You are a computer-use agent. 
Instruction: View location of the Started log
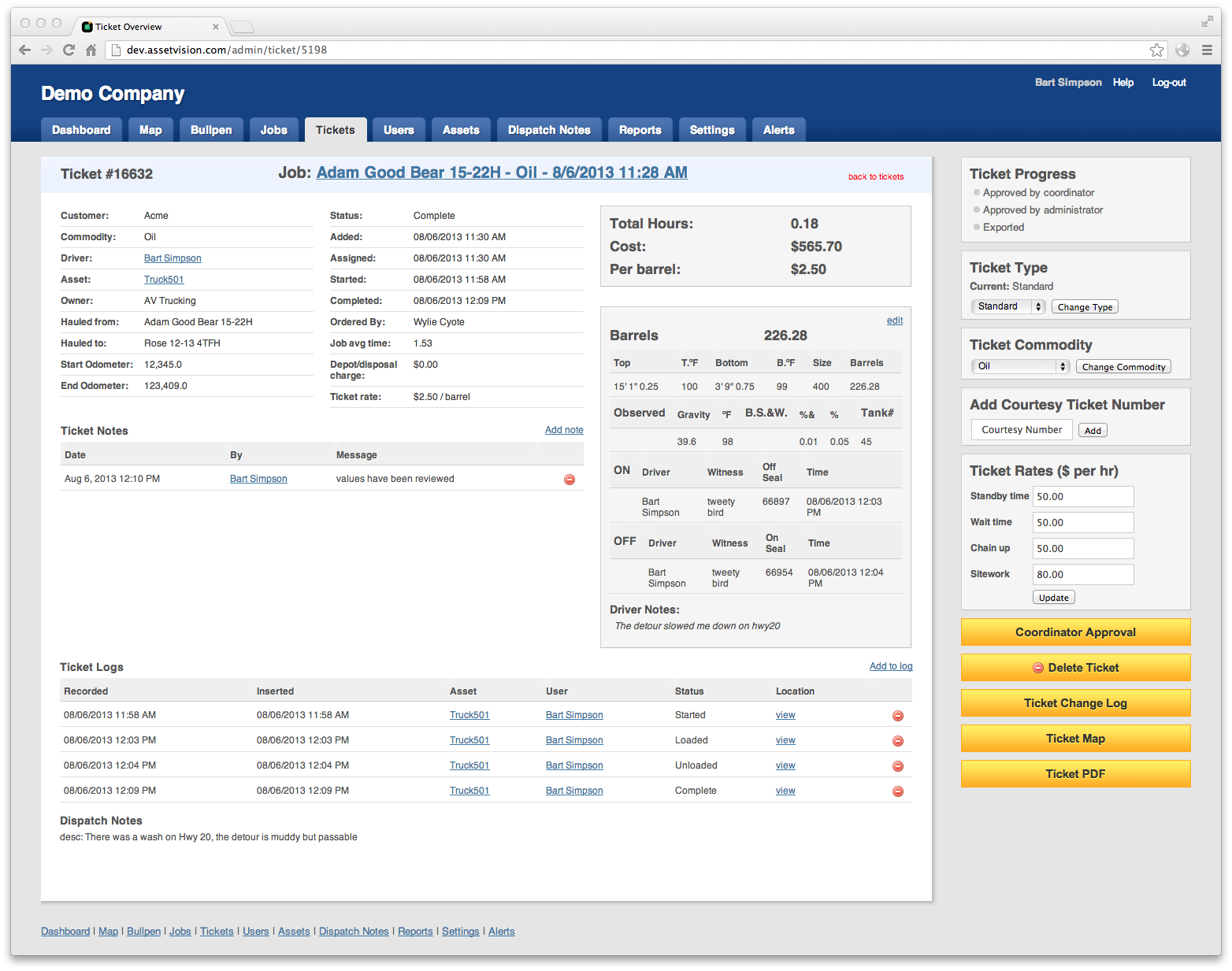785,715
